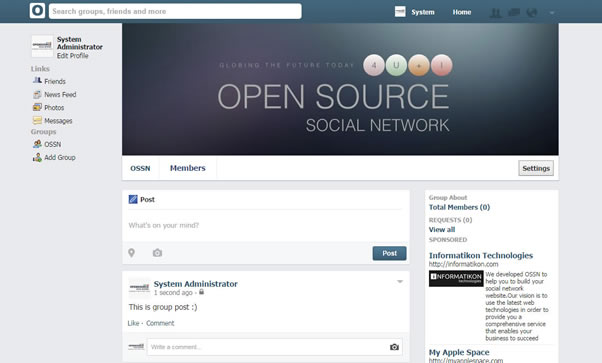Open Informatikon Technologies sponsored title
Screen dimensions: 602x363
(481, 255)
